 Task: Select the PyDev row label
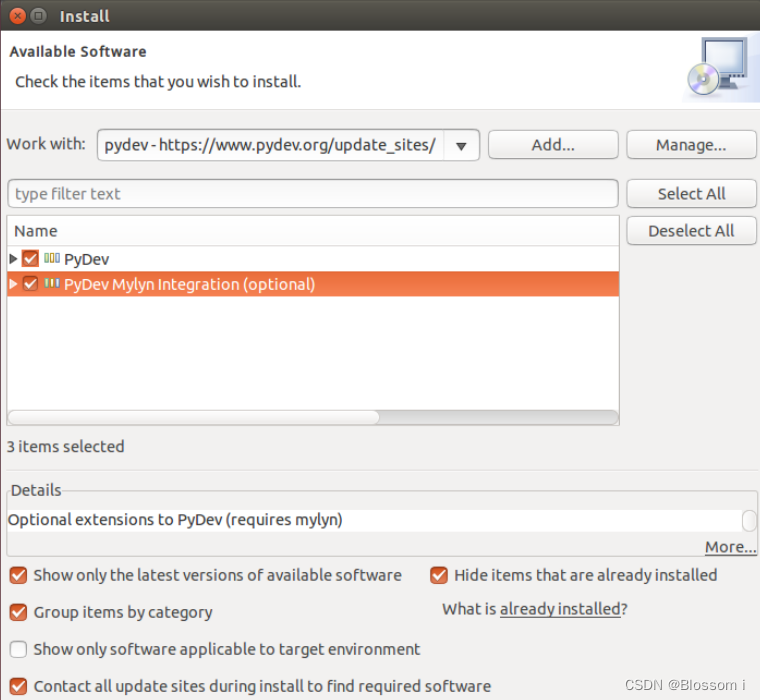[87, 259]
